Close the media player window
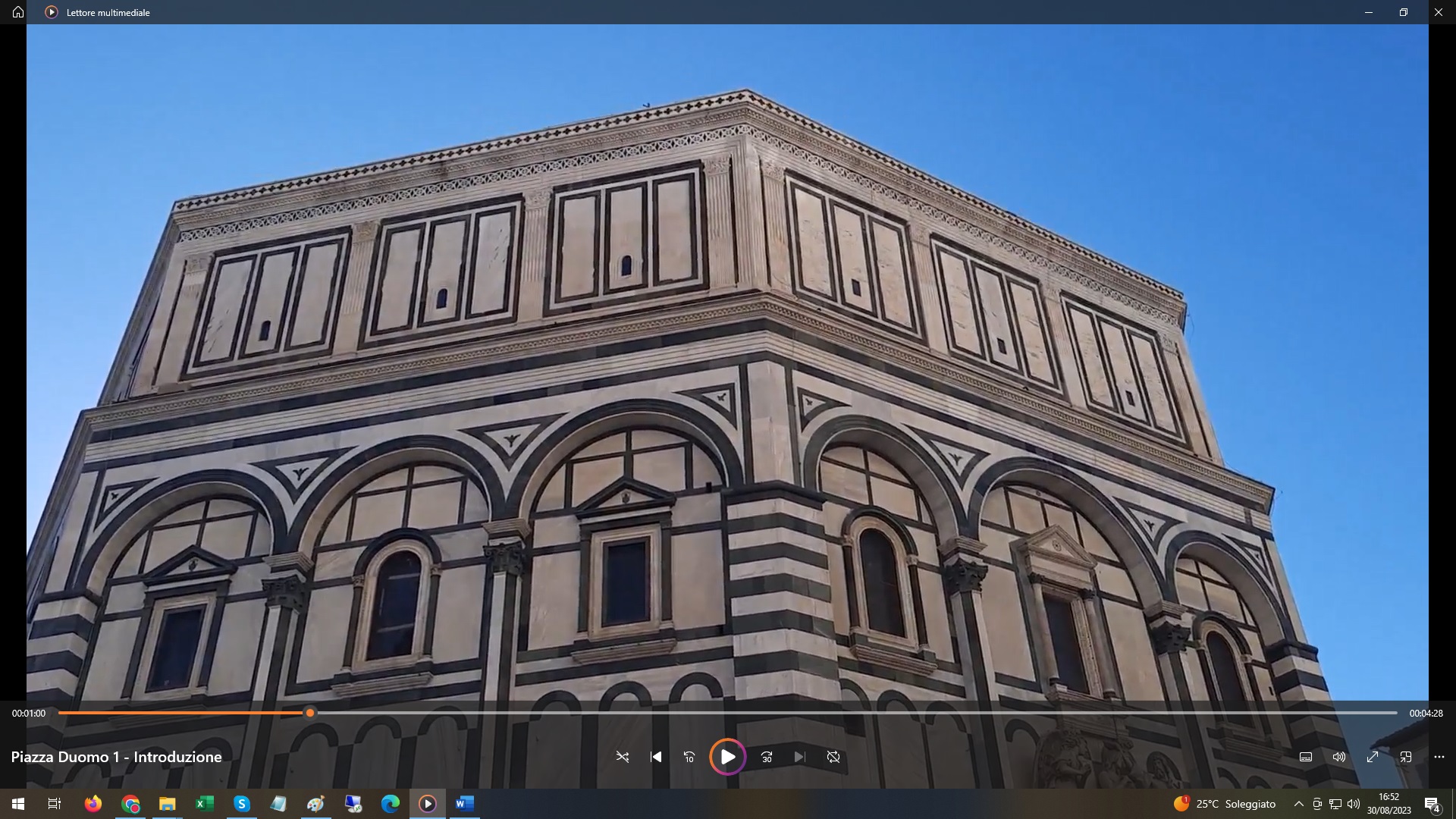 coord(1439,12)
